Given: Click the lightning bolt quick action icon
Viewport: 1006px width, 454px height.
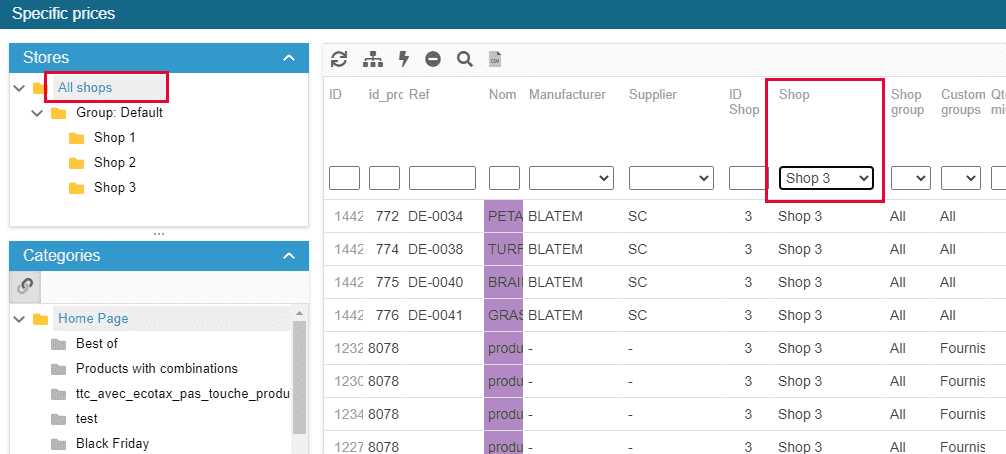Looking at the screenshot, I should pyautogui.click(x=404, y=59).
